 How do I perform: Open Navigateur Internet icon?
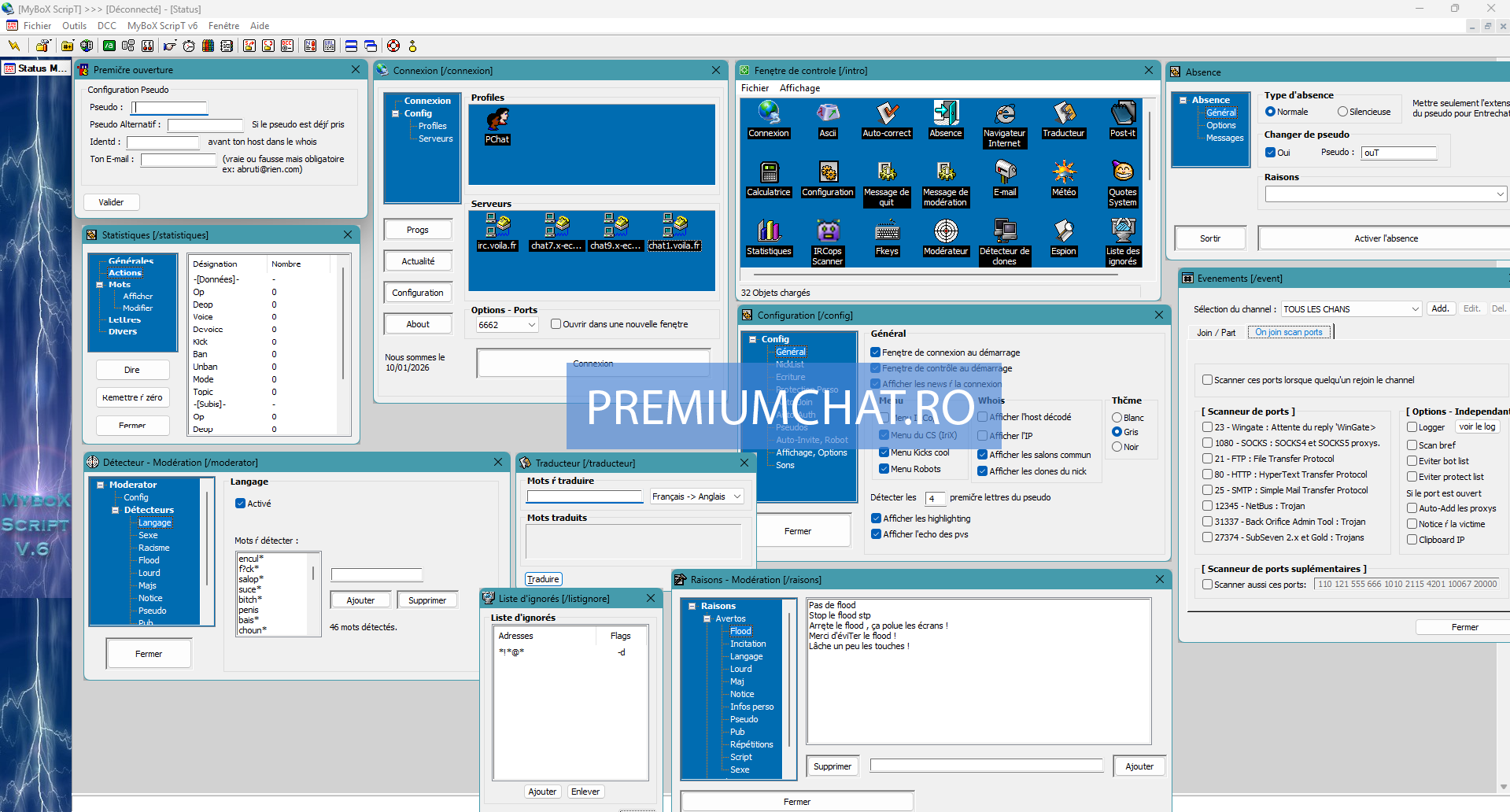tap(1005, 124)
